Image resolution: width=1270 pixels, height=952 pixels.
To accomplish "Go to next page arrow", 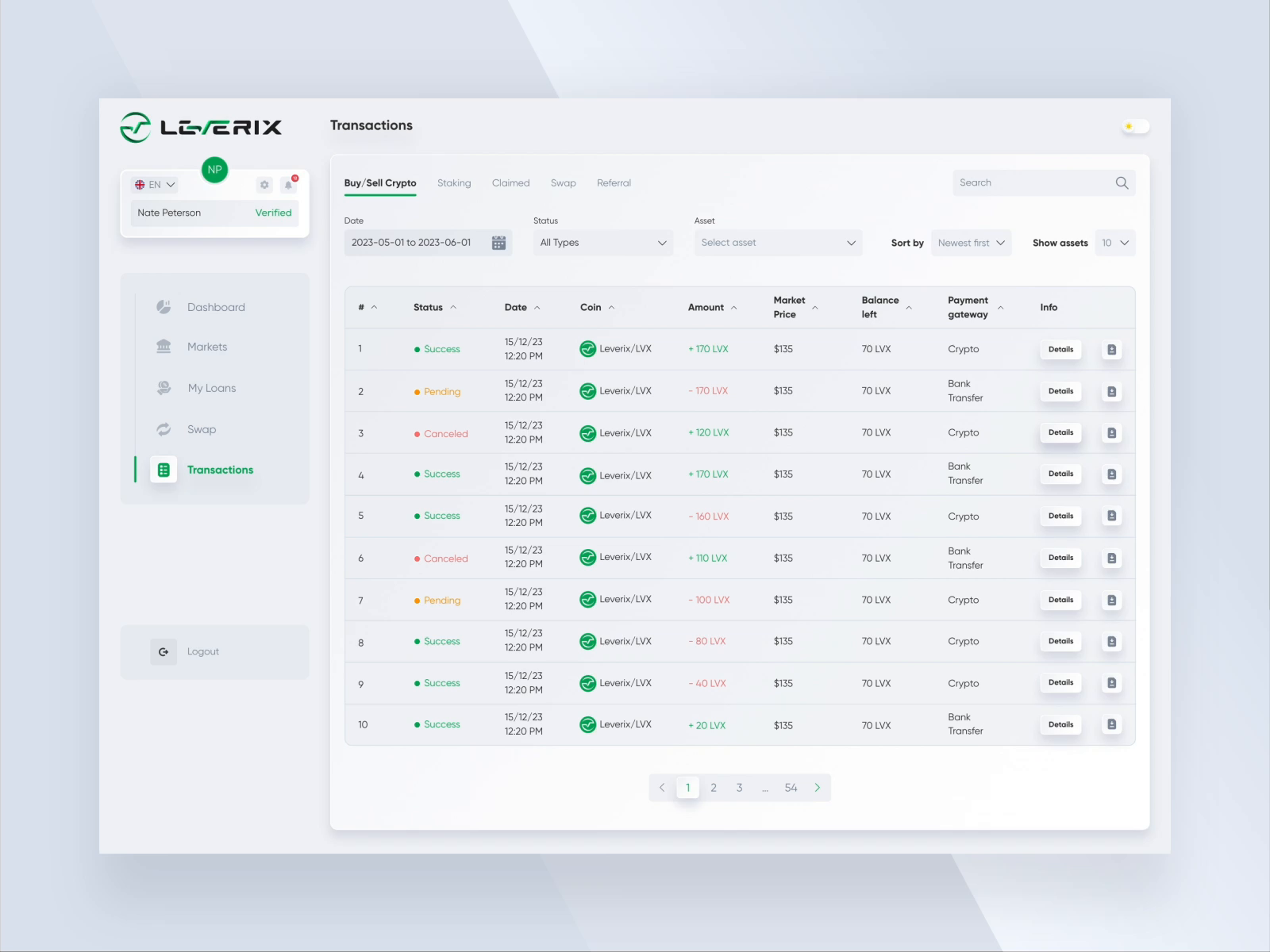I will pos(817,788).
